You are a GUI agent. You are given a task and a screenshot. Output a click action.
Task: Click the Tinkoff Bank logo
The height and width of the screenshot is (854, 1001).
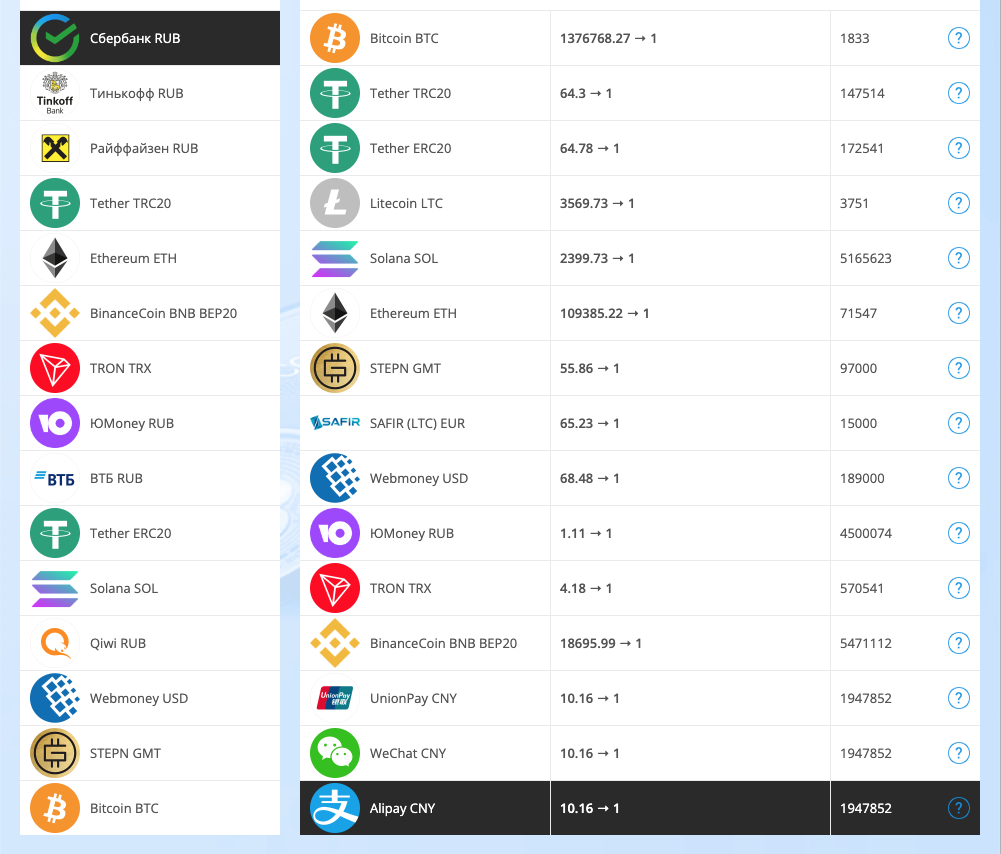tap(55, 93)
